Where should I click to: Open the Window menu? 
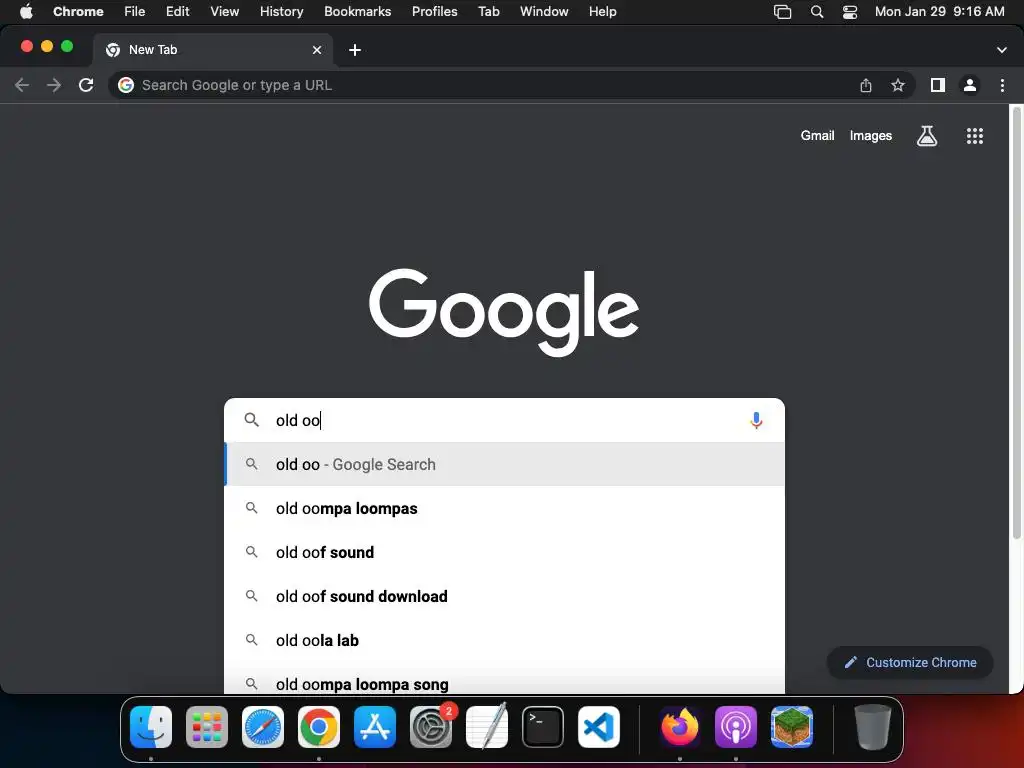pos(544,12)
